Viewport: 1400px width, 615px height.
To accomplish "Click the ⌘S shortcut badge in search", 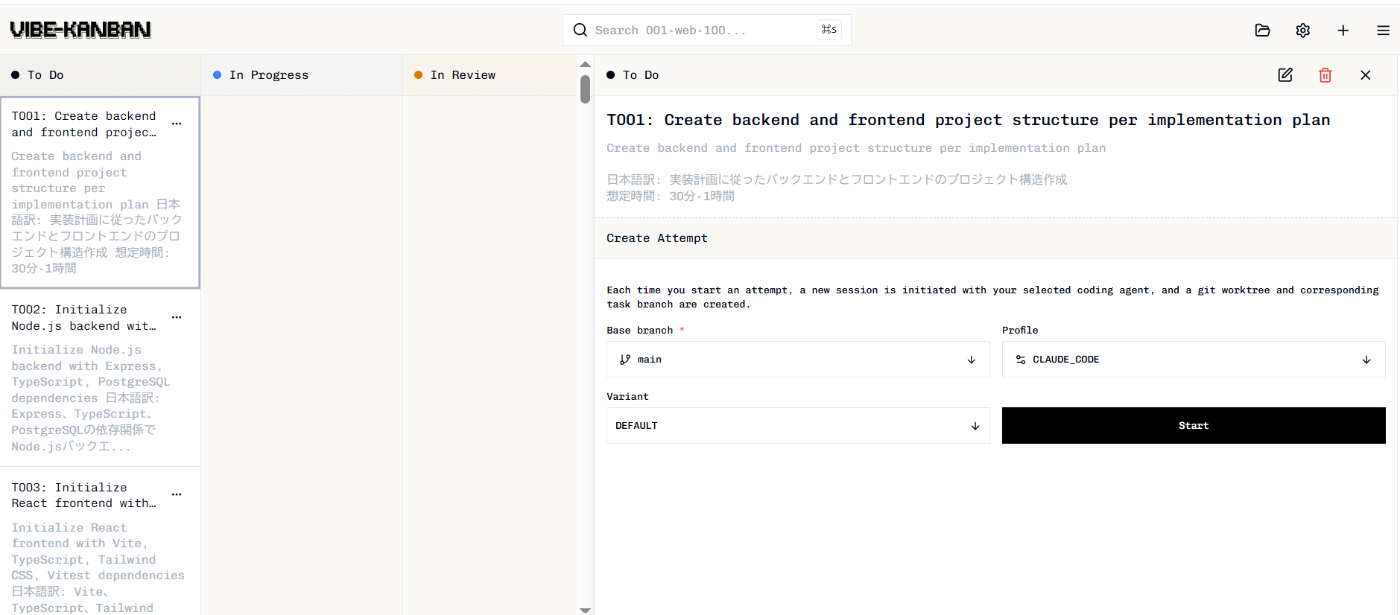I will (x=829, y=30).
